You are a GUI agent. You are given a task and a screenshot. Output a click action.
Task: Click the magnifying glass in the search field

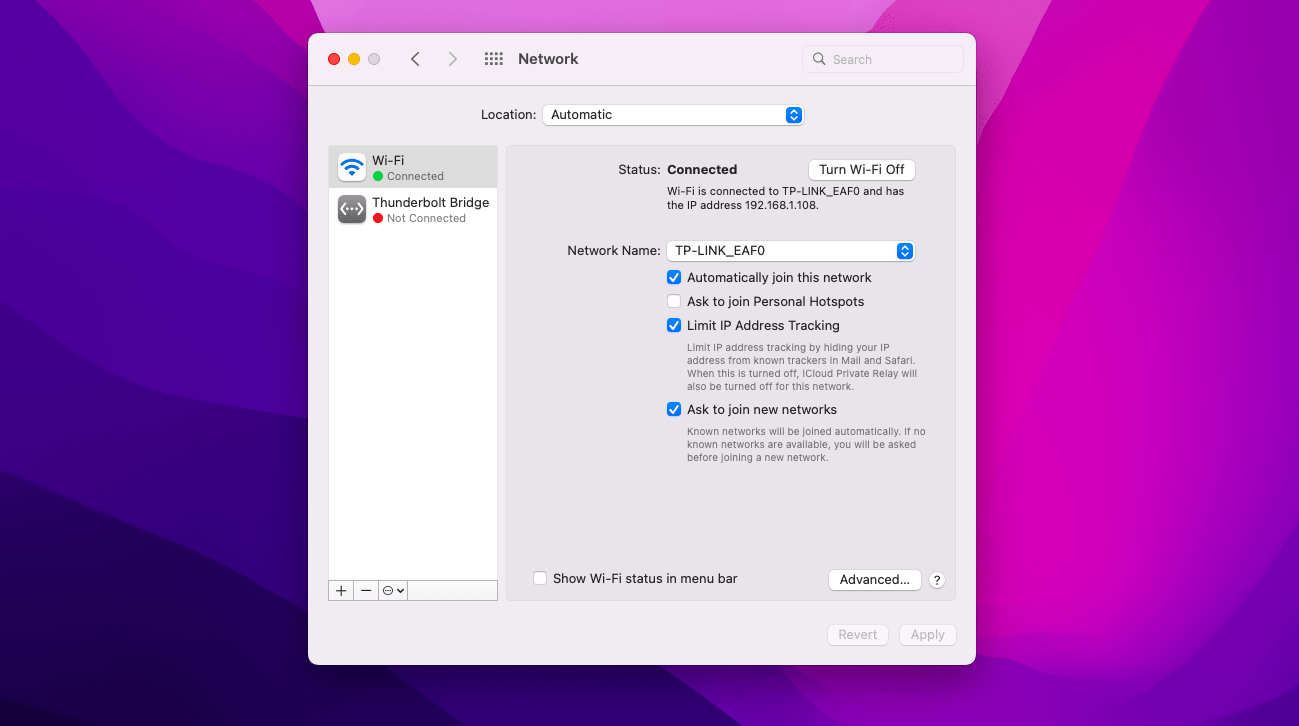[818, 59]
